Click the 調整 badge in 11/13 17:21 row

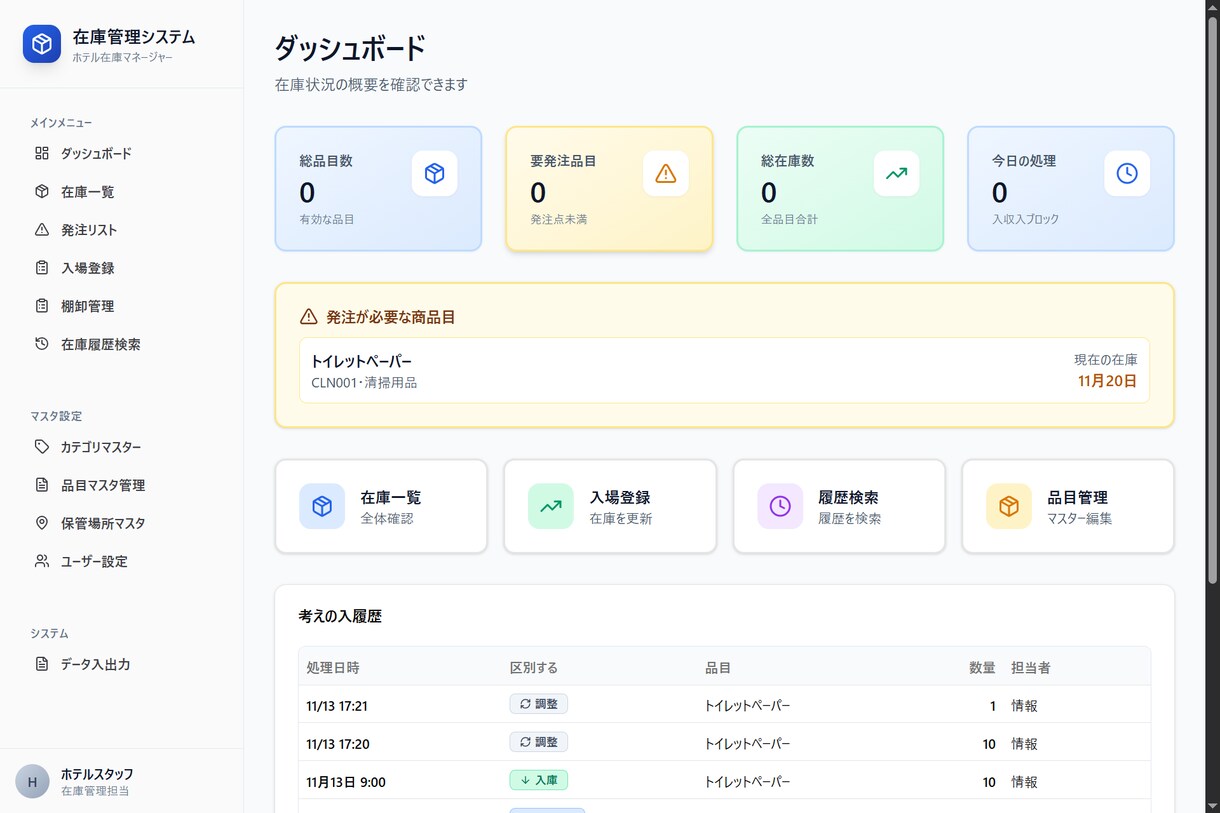click(539, 704)
